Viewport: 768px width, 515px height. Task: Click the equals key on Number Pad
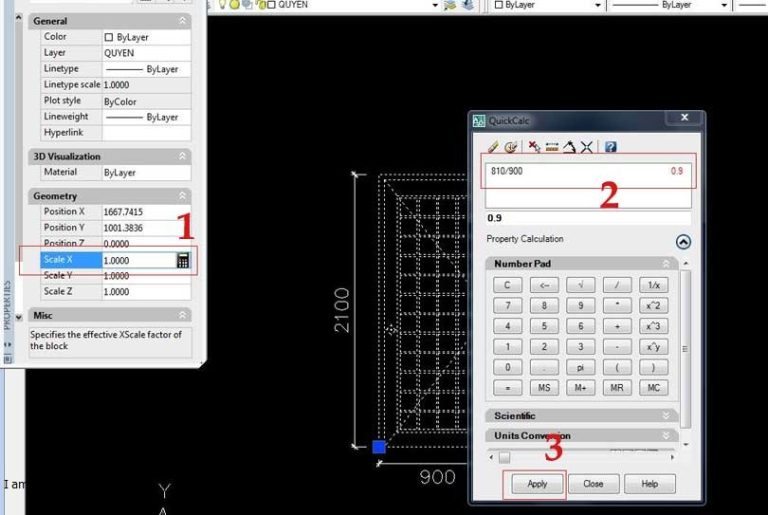507,388
